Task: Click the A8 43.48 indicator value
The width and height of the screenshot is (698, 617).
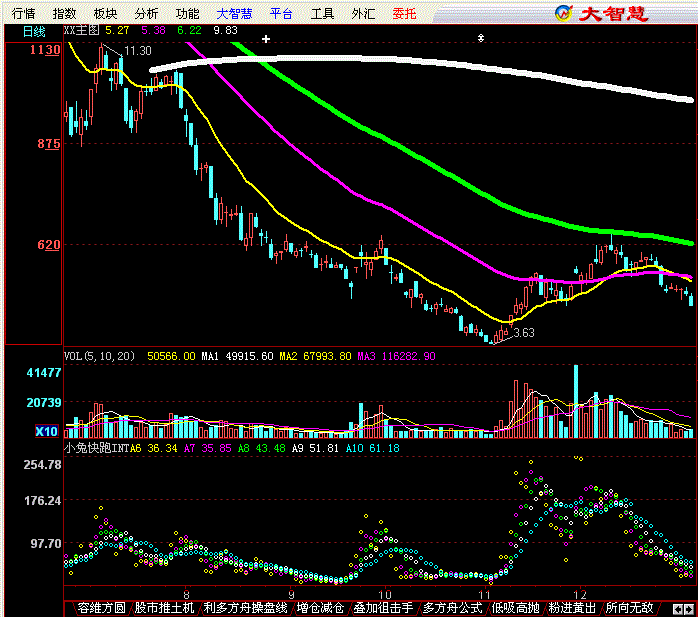Action: [x=261, y=448]
